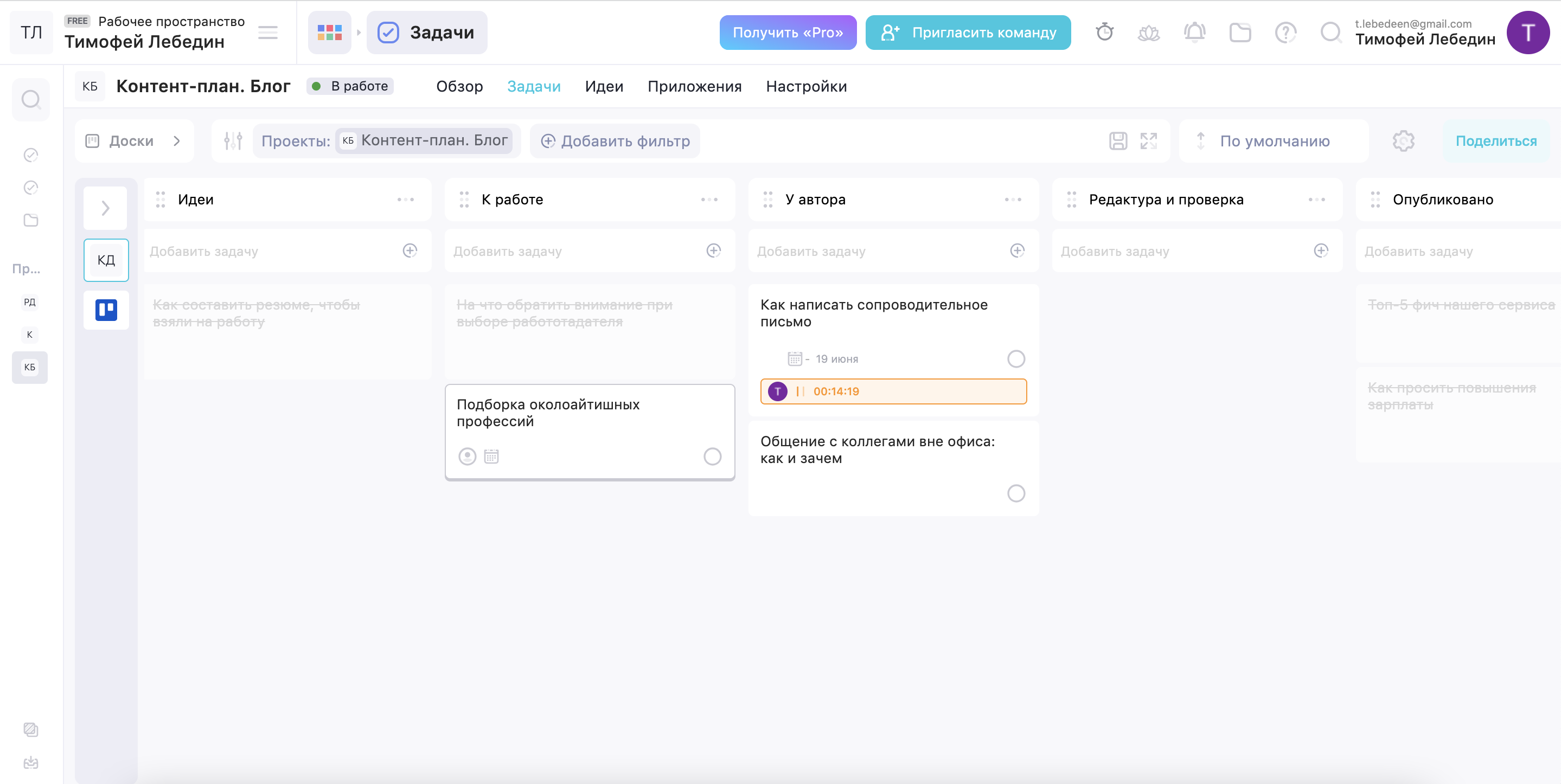Click the 'Получить «Pro»' button
Screen dimensions: 1561x784
[788, 32]
